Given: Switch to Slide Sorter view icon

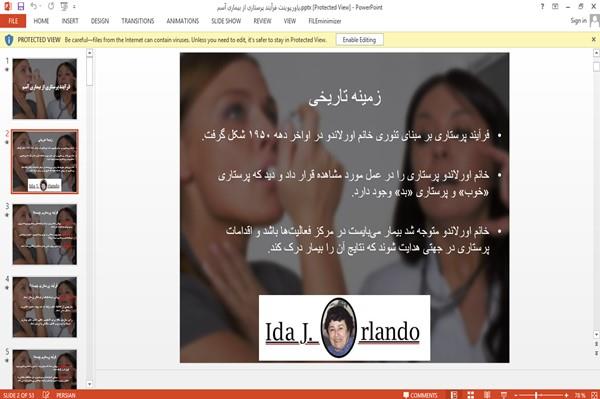Looking at the screenshot, I should [x=470, y=395].
